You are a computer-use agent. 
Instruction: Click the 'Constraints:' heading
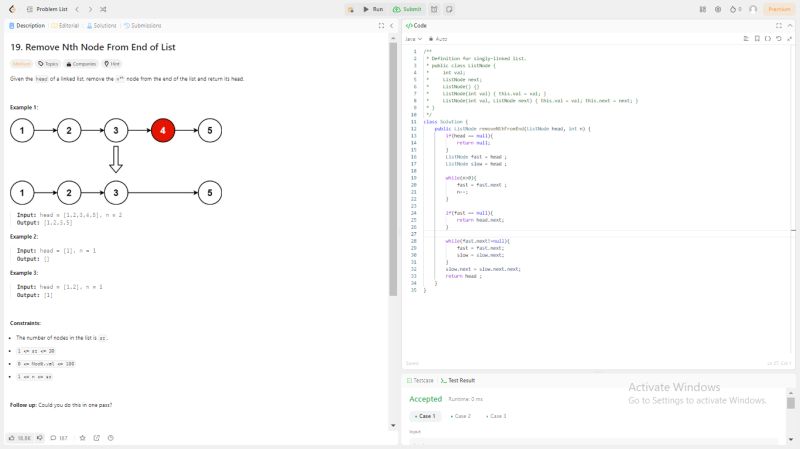tap(26, 323)
